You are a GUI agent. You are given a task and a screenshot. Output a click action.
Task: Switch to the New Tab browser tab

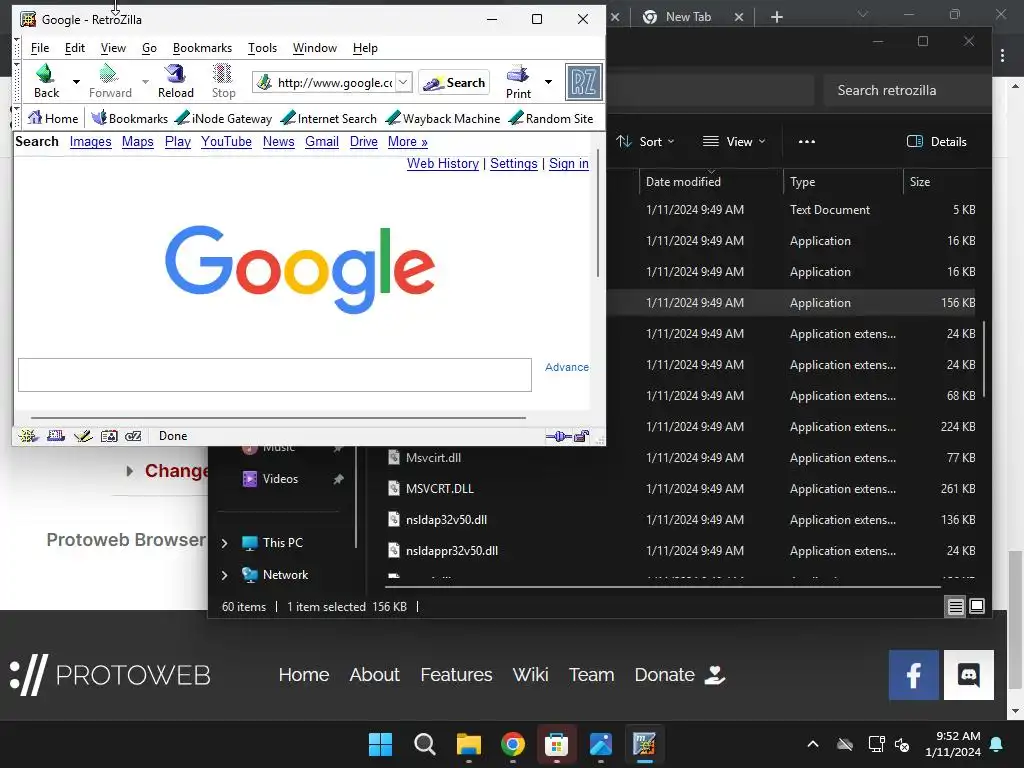[688, 17]
